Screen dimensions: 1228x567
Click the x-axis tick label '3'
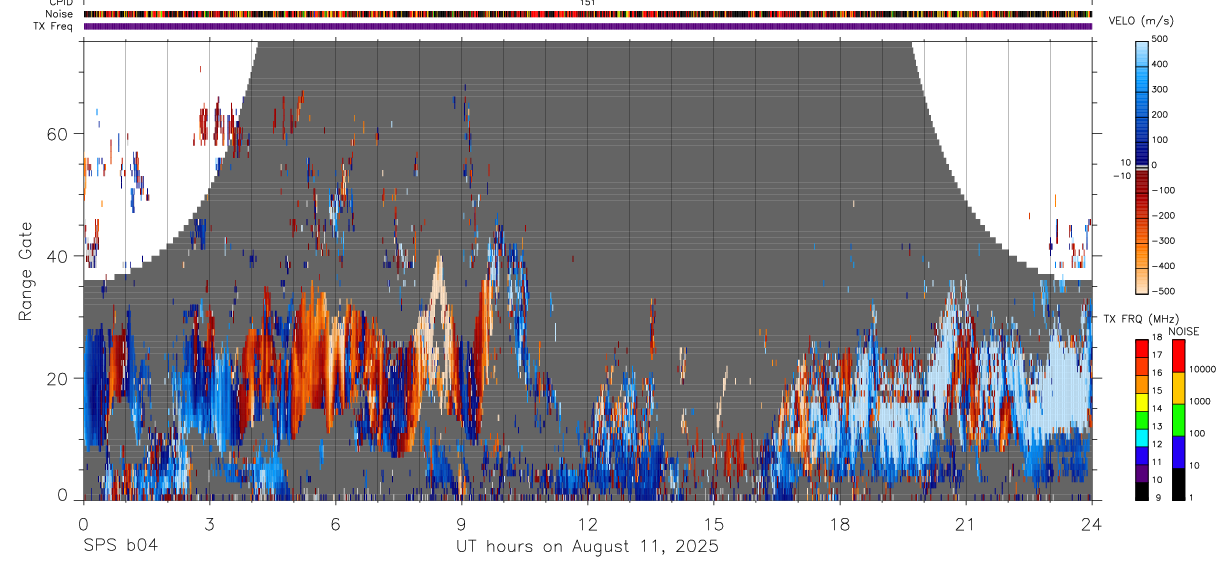pyautogui.click(x=209, y=523)
